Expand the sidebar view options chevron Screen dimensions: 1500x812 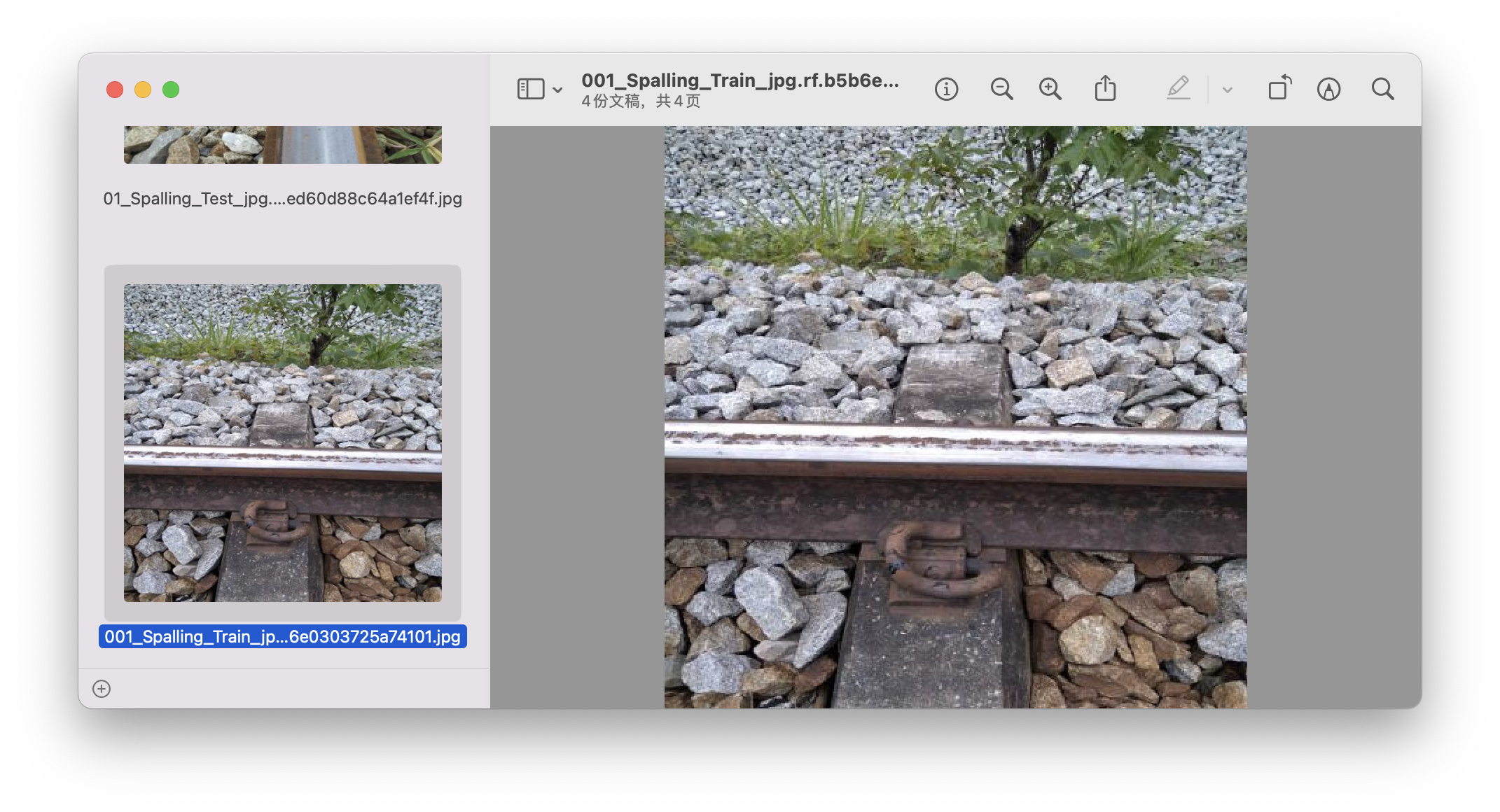(x=557, y=90)
